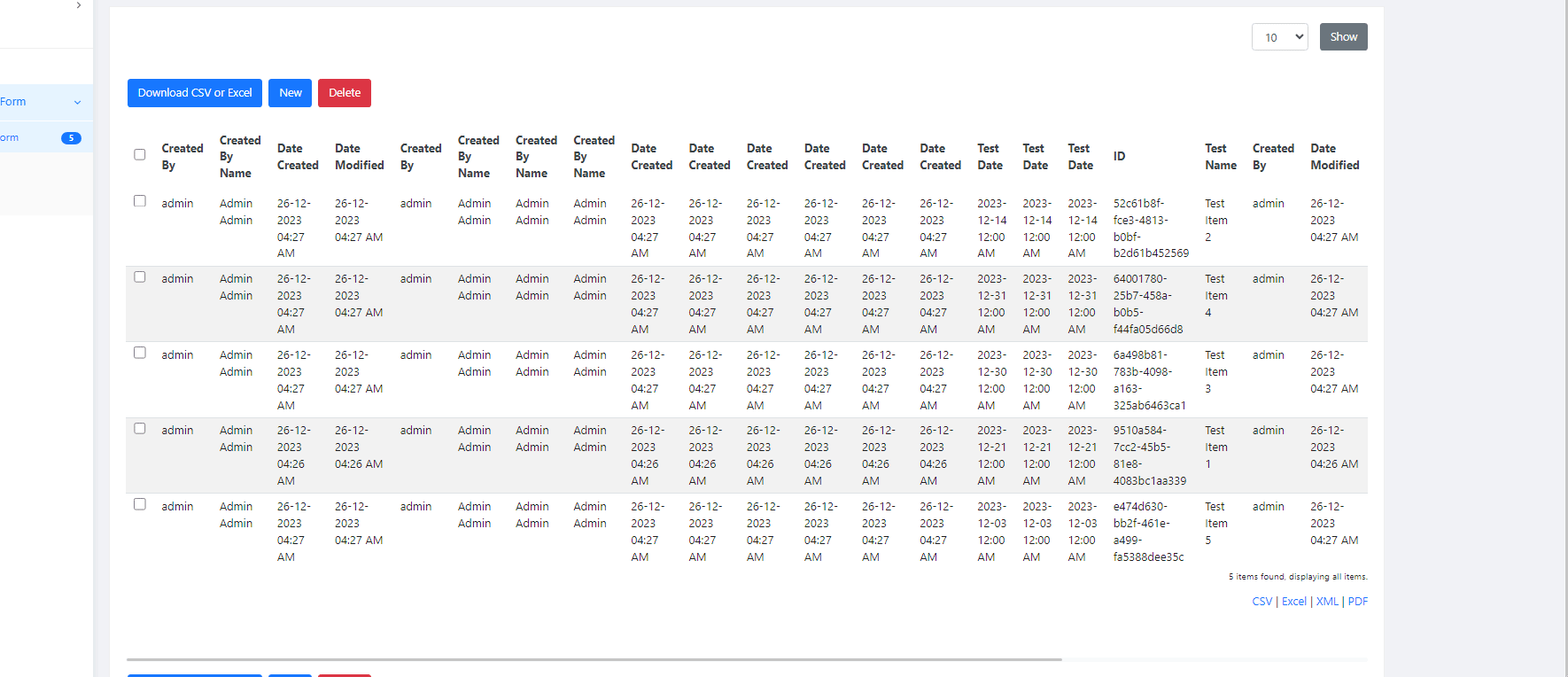Screen dimensions: 1568x677
Task: Check the row checkbox for Test Item 3
Action: click(140, 353)
